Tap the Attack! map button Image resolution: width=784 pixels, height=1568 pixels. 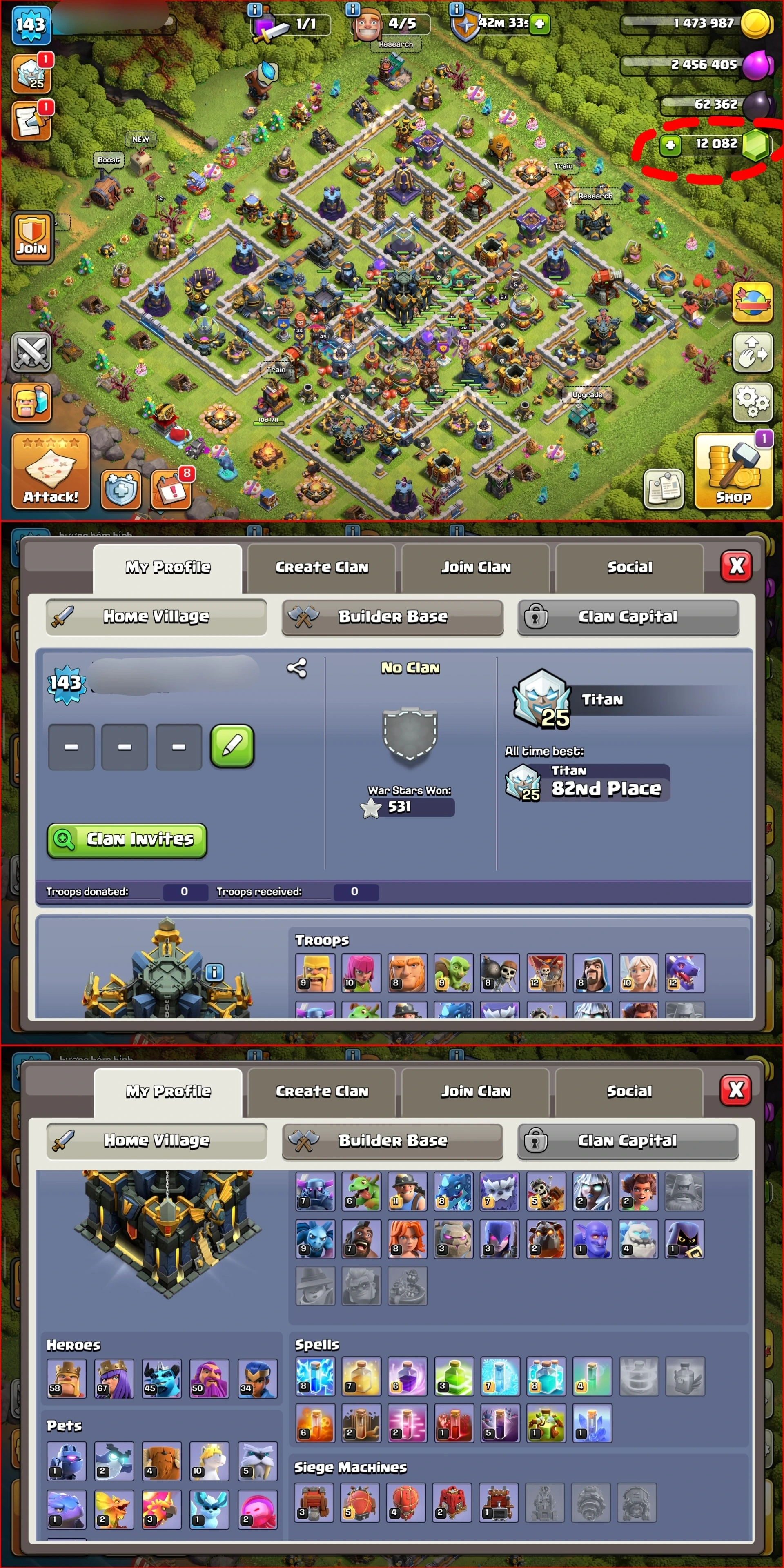(x=51, y=471)
